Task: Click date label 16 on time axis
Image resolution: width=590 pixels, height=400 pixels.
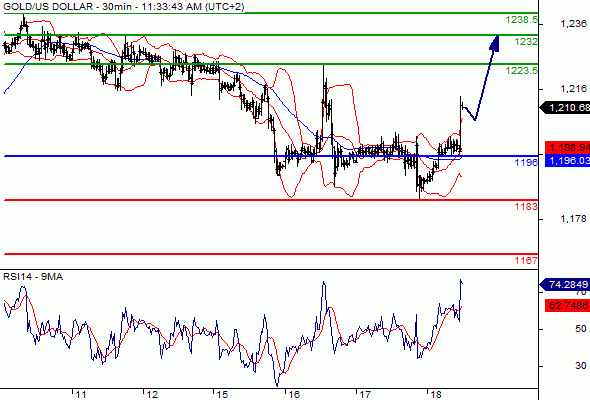Action: pyautogui.click(x=294, y=395)
